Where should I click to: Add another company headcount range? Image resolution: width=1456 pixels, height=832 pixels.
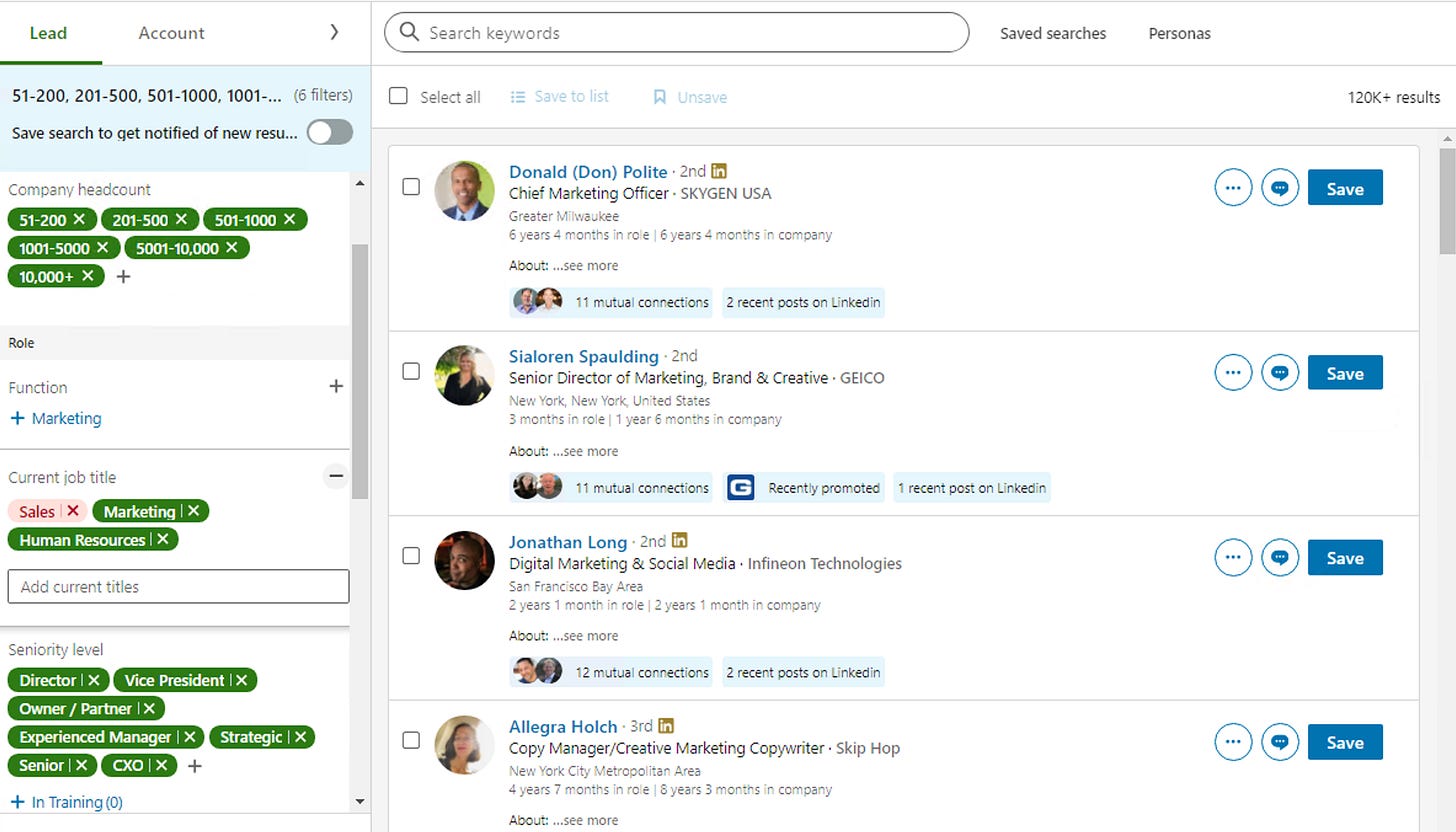[123, 276]
